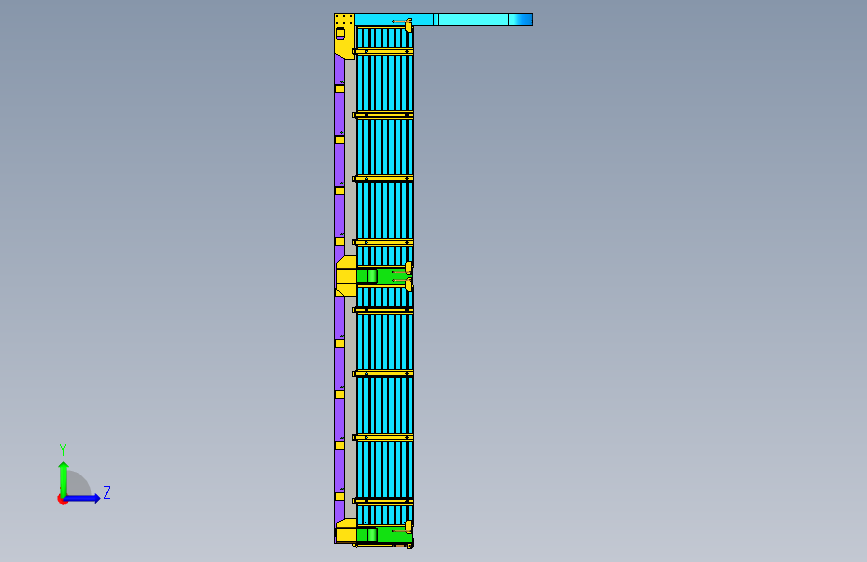Screen dimensions: 867x562
Task: Click the 'Y' axis label text
Action: coord(63,449)
